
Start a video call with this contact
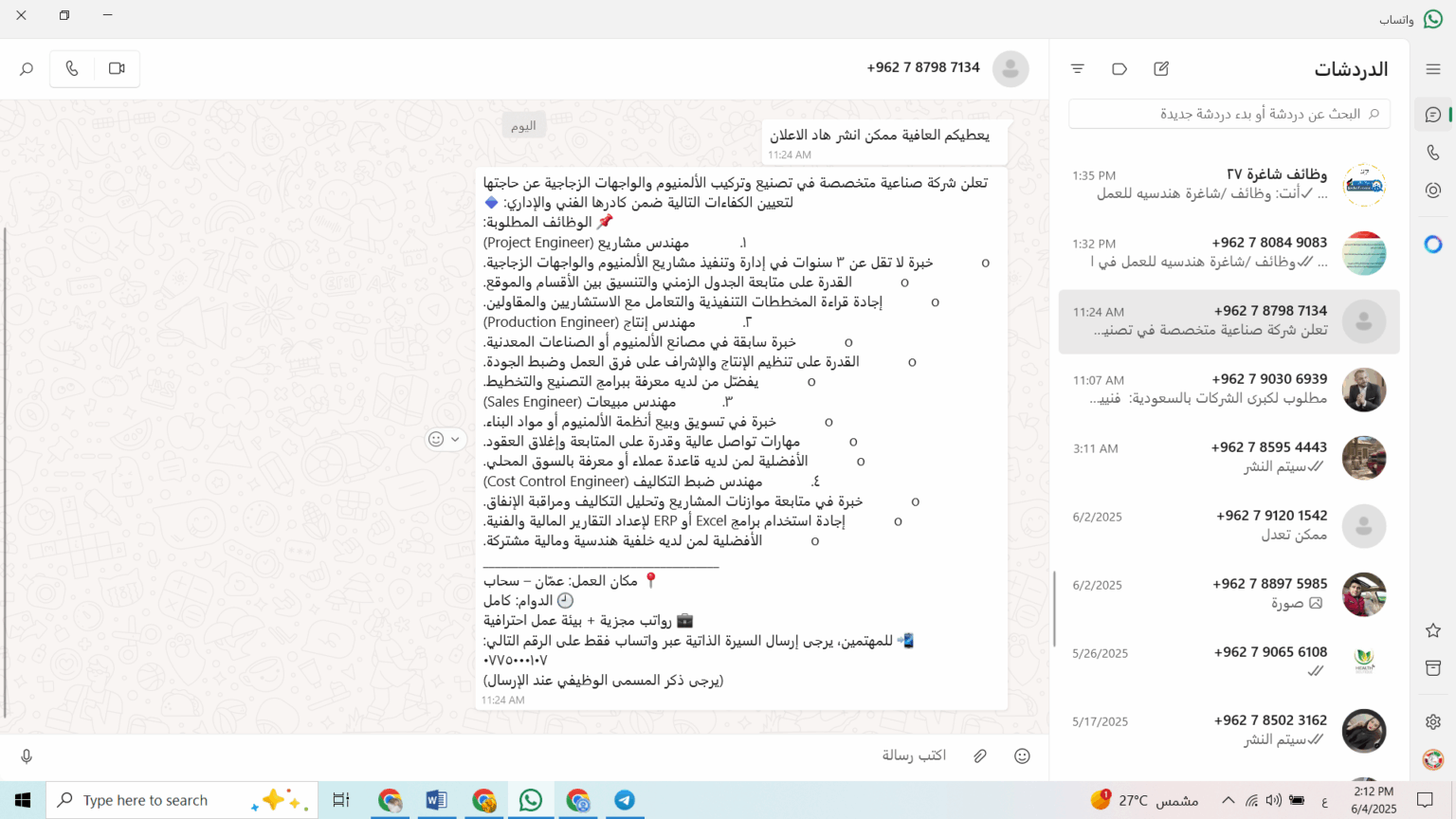(x=117, y=68)
